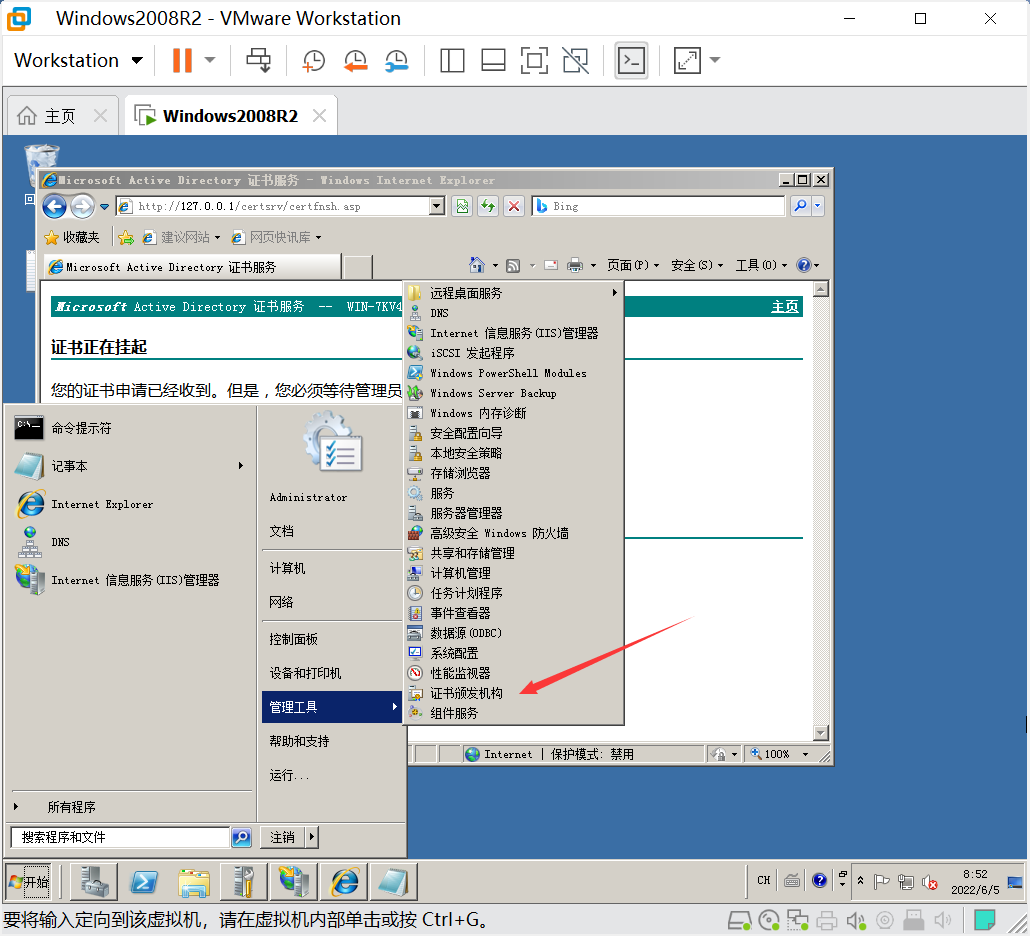The height and width of the screenshot is (936, 1030).
Task: Open the 安全(S) menu
Action: 696,265
